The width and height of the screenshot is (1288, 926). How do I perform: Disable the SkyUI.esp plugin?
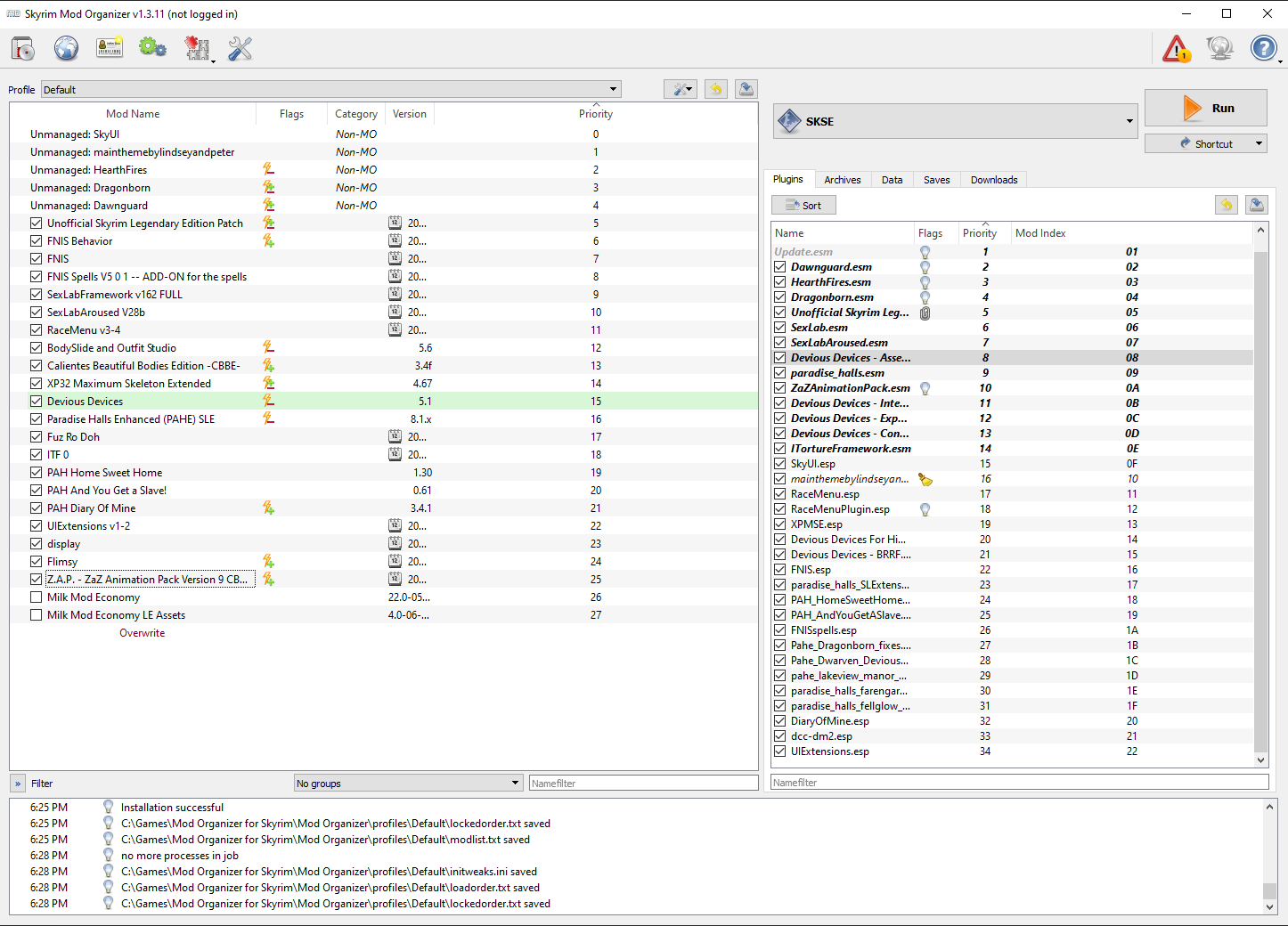point(780,464)
